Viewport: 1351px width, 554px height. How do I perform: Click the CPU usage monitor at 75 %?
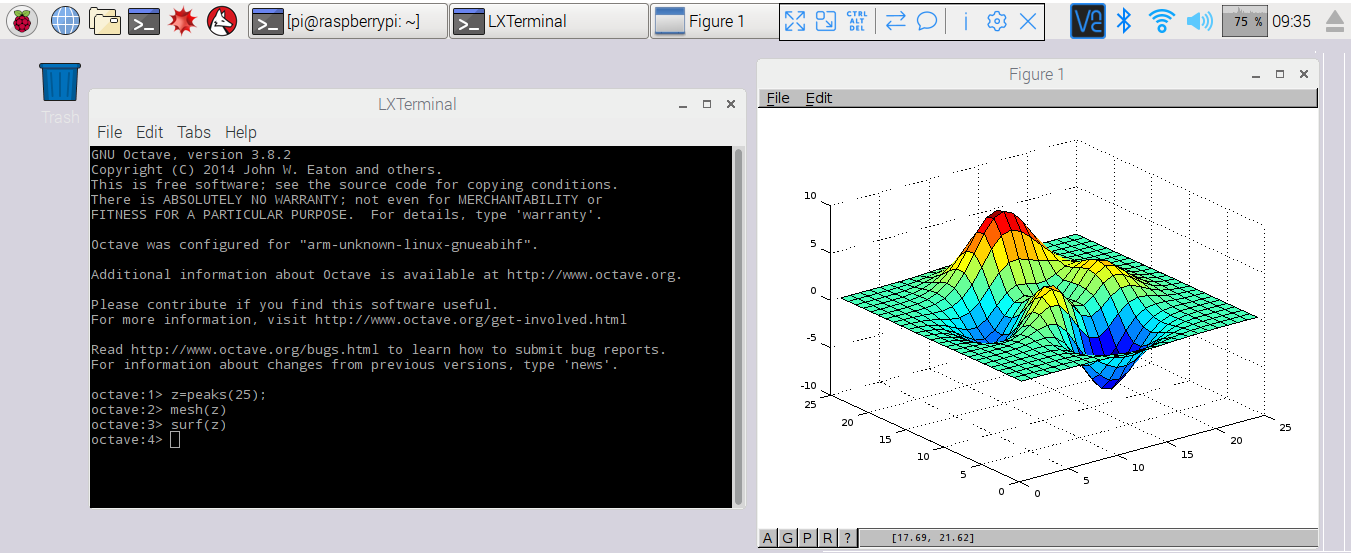click(x=1243, y=21)
